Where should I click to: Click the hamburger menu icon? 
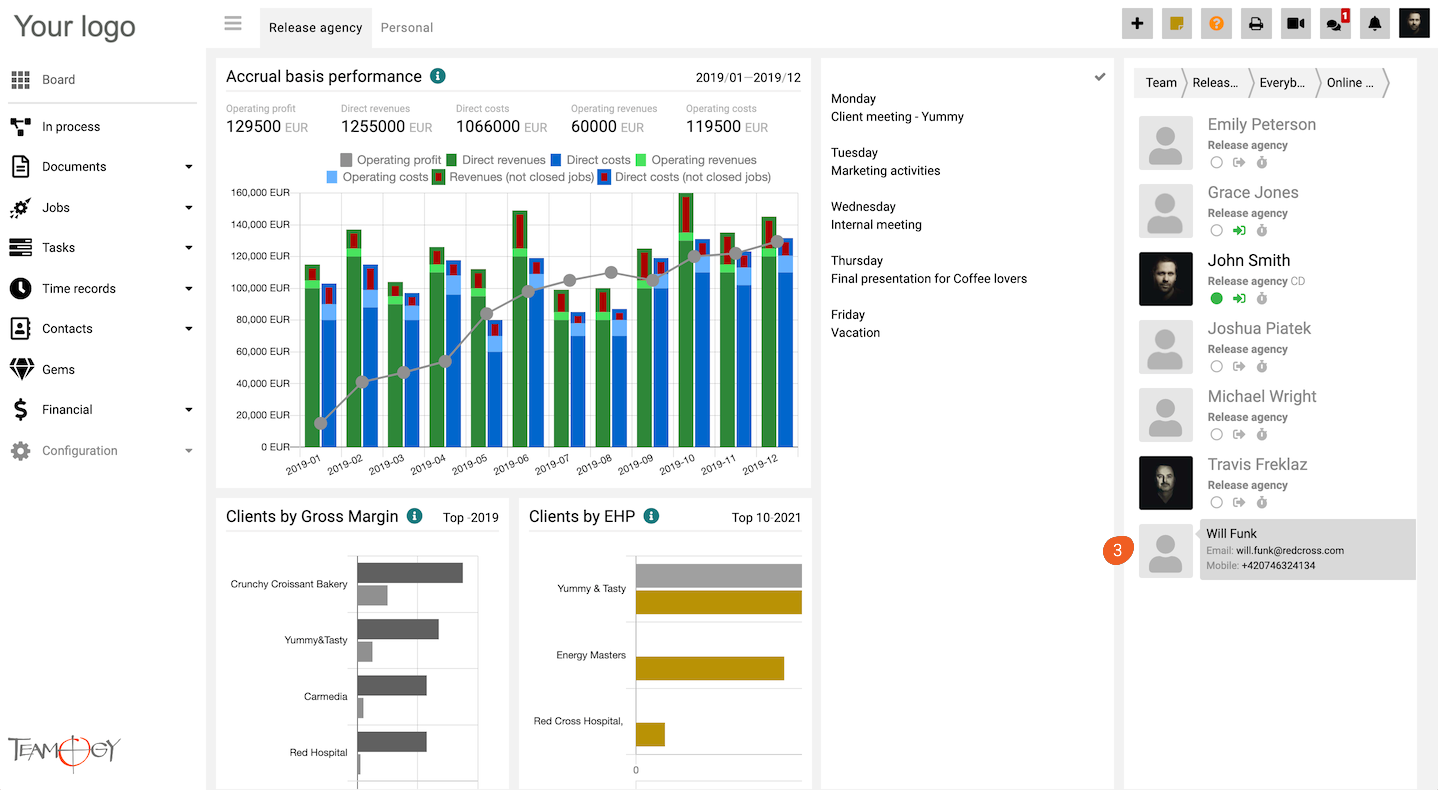pyautogui.click(x=233, y=24)
